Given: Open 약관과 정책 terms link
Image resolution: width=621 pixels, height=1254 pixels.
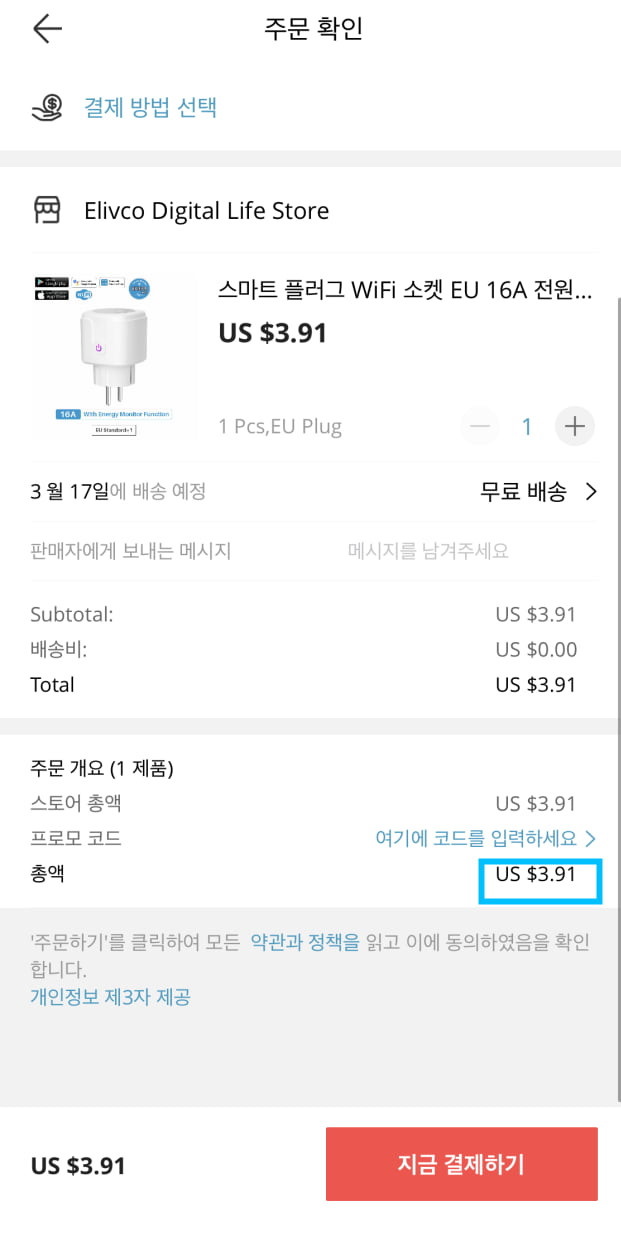Looking at the screenshot, I should (x=304, y=942).
